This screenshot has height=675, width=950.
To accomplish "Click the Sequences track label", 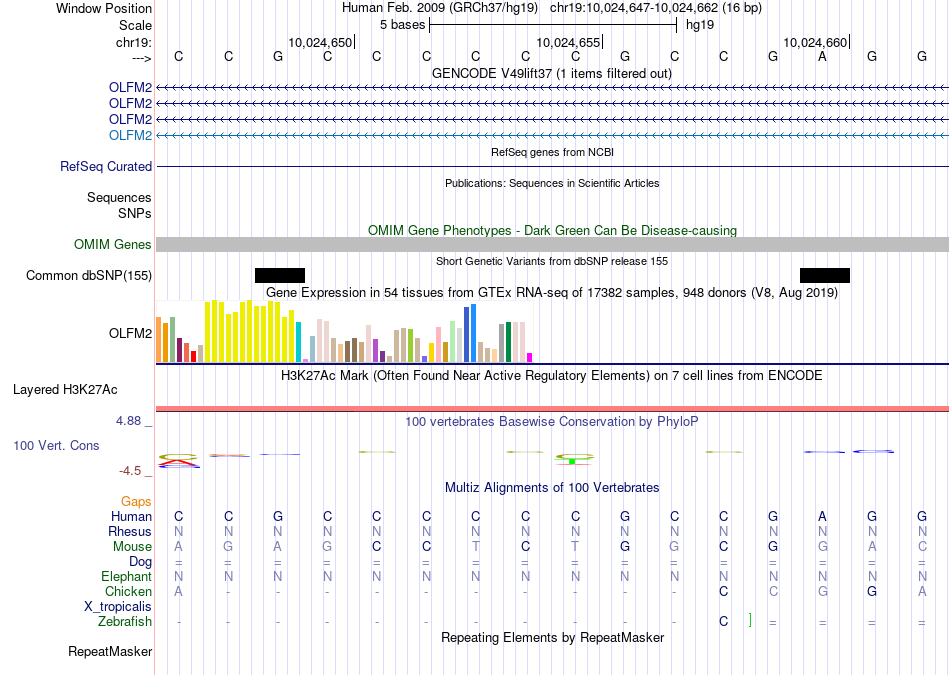I will 119,198.
